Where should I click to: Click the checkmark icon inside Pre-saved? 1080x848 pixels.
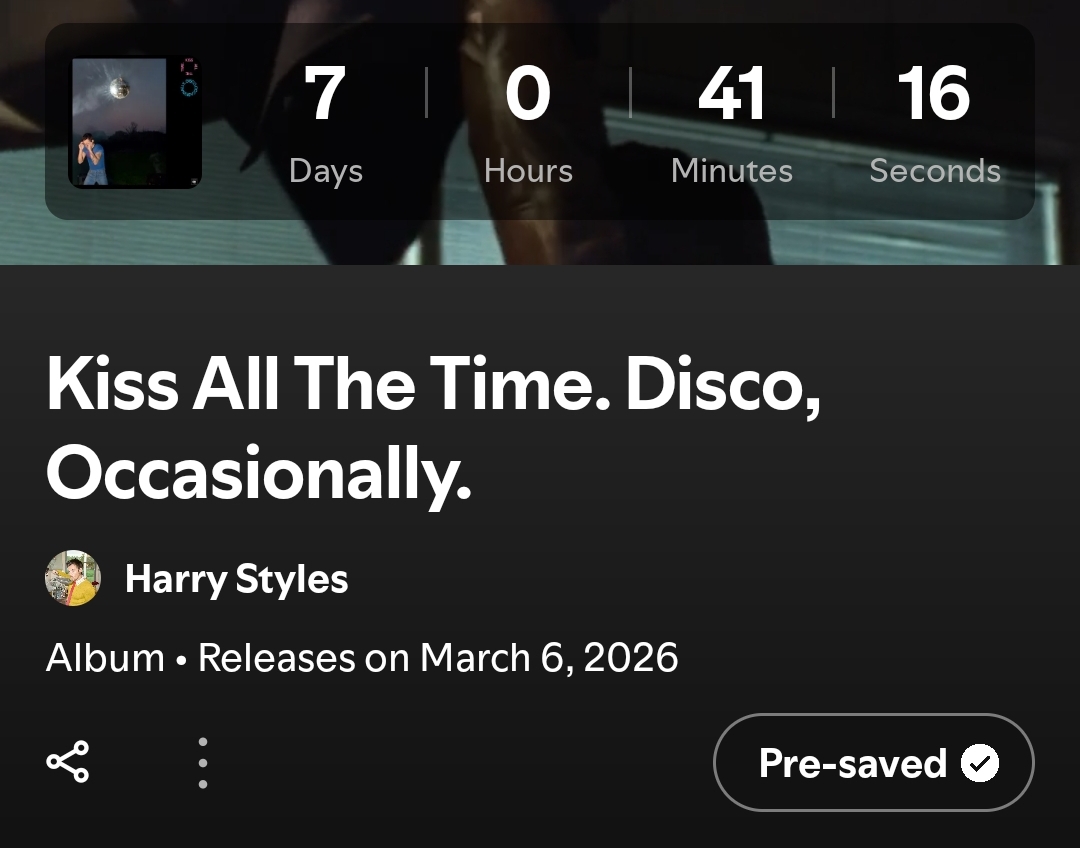point(979,764)
